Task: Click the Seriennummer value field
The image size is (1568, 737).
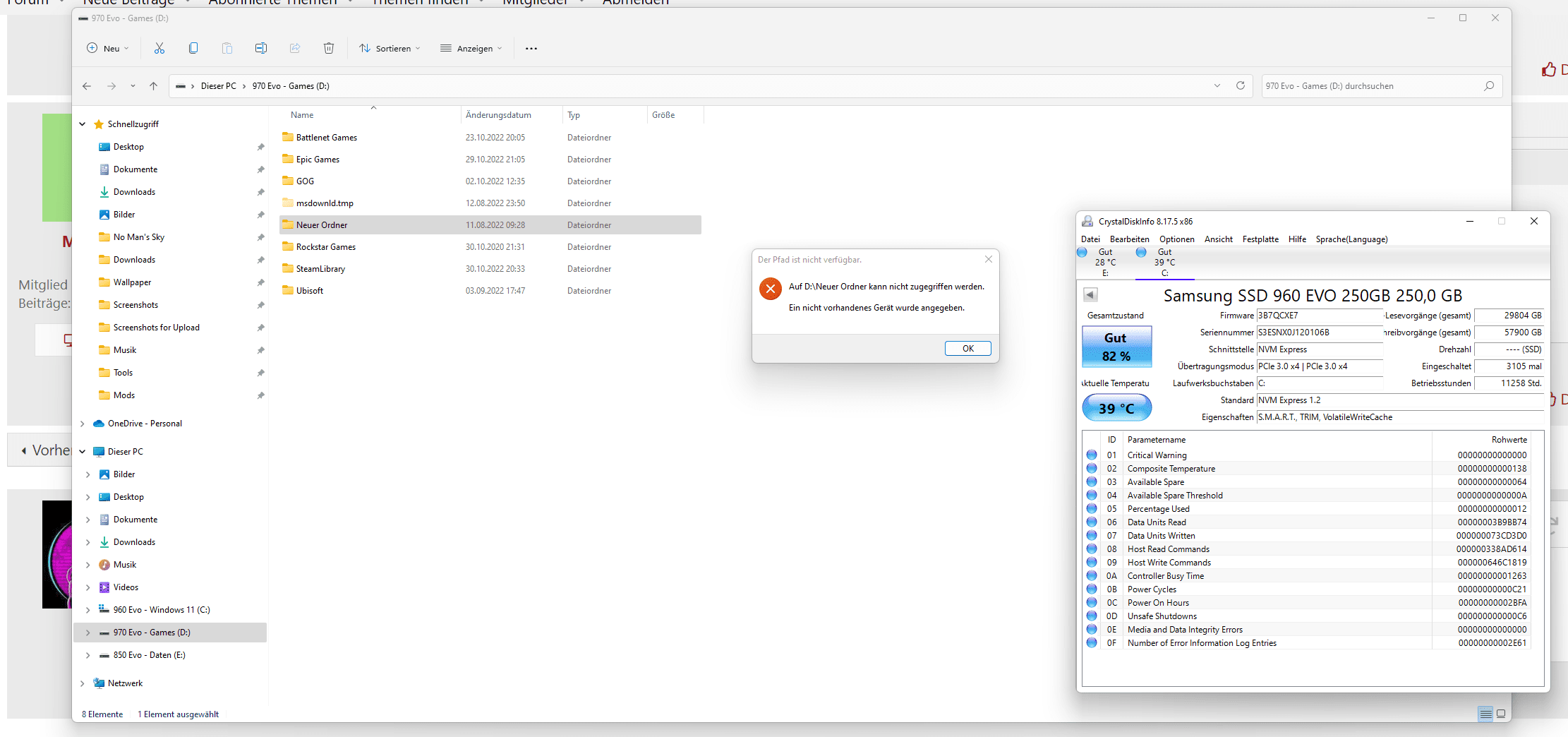Action: click(1320, 332)
